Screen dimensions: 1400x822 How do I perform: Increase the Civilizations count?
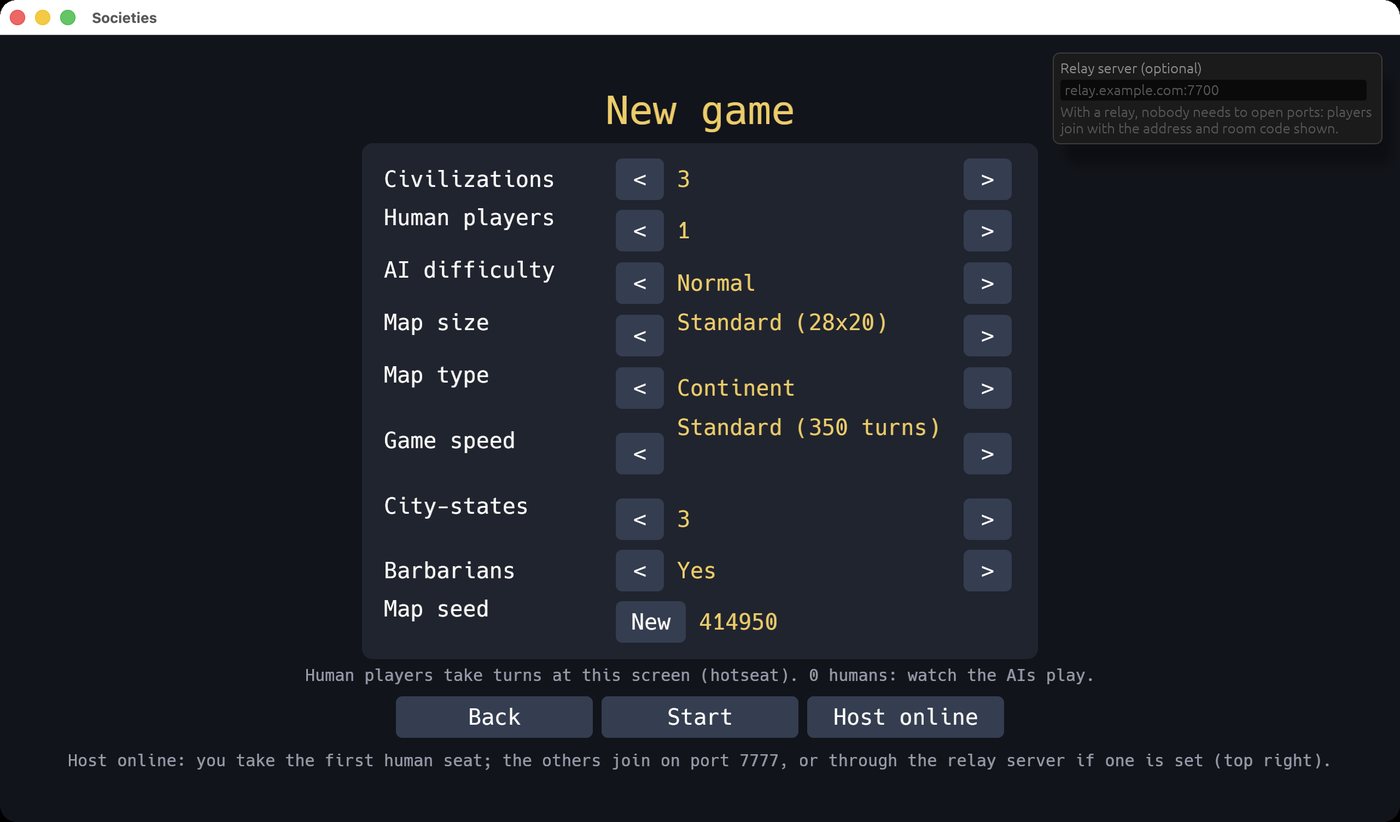click(x=987, y=179)
